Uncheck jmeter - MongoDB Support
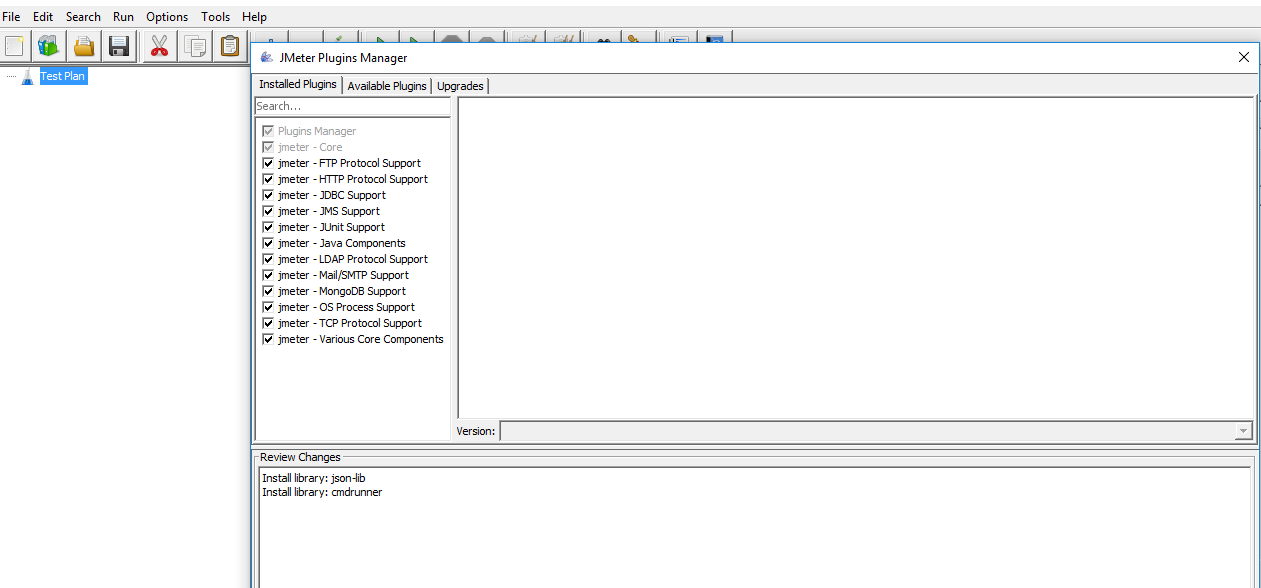The width and height of the screenshot is (1261, 588). point(268,291)
